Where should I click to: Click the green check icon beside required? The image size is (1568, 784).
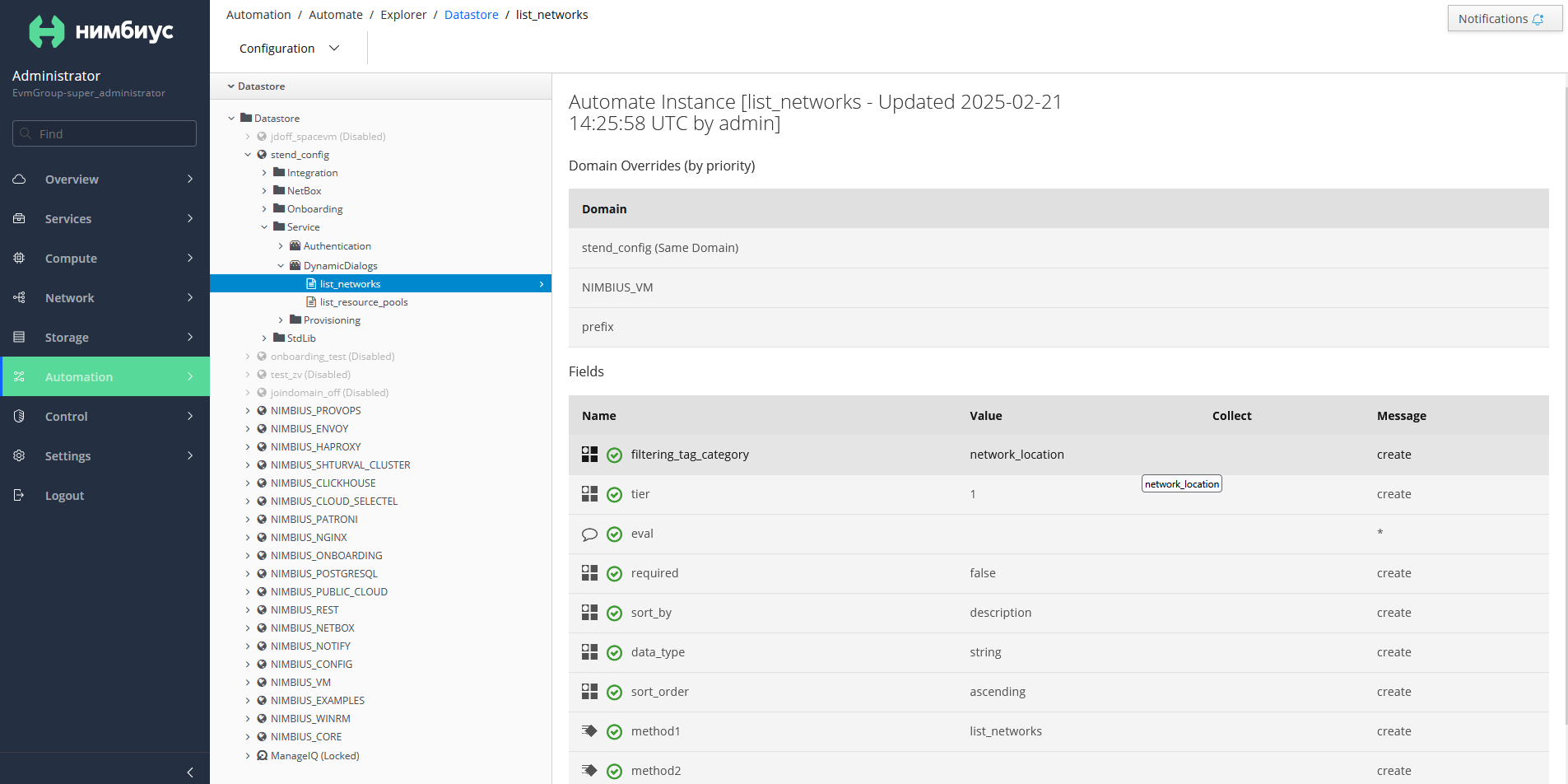614,573
